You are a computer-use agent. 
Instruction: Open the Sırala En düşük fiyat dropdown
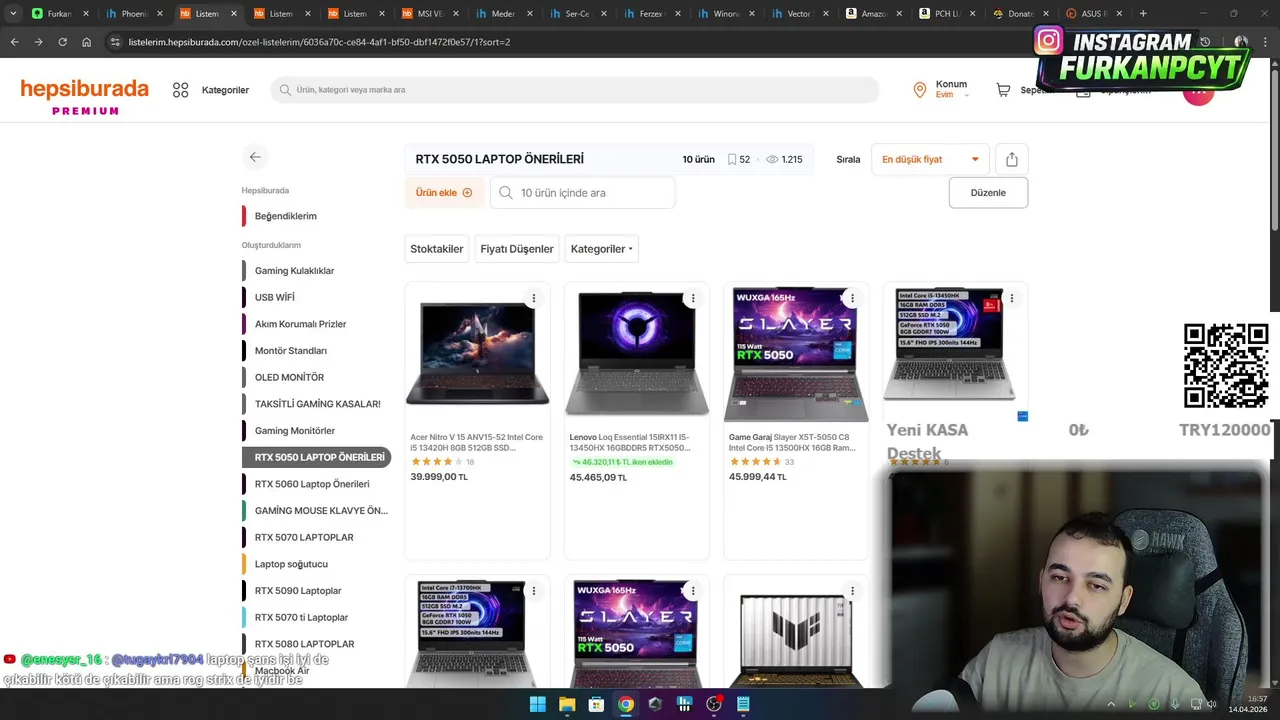[x=930, y=159]
